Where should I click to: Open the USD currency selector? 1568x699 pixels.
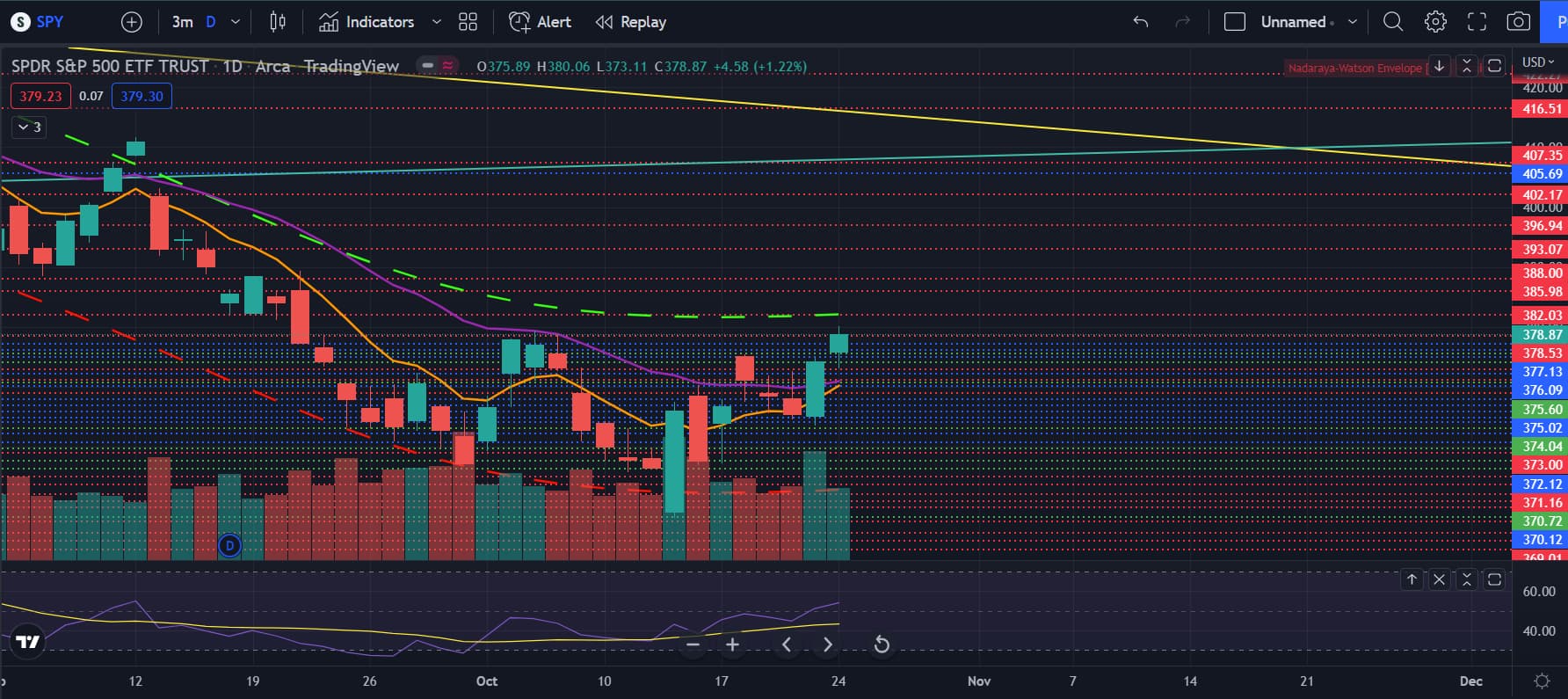[x=1538, y=62]
